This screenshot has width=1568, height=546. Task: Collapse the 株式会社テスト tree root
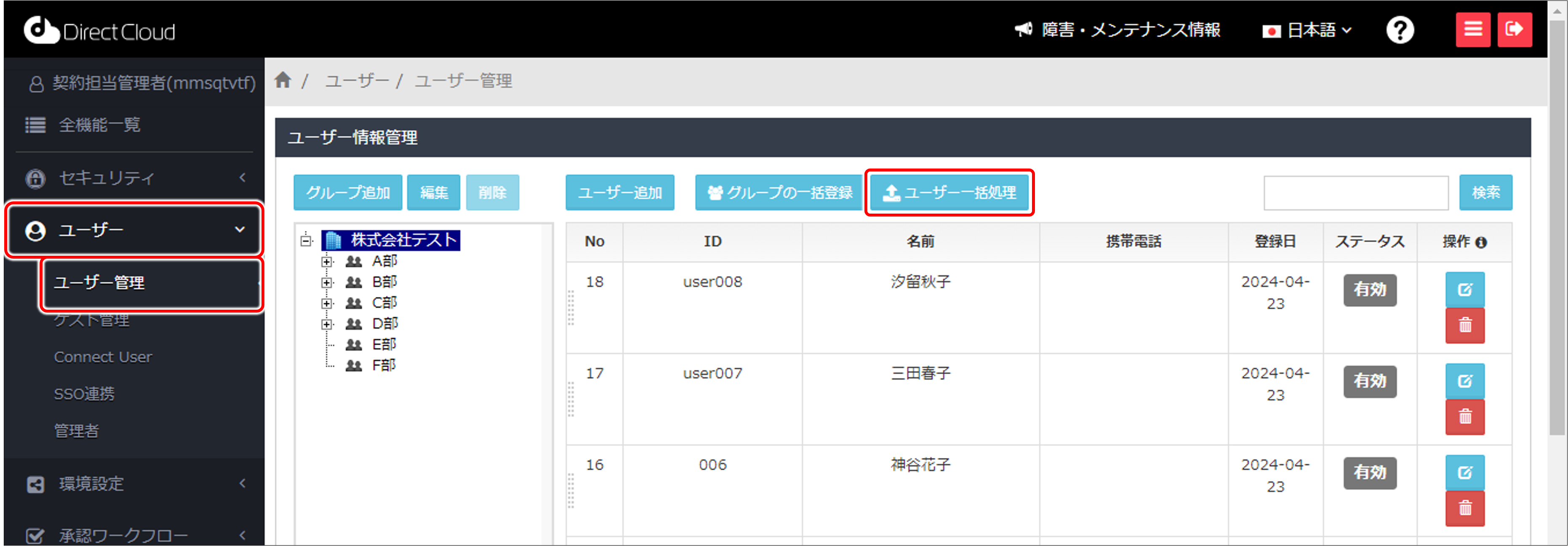306,240
